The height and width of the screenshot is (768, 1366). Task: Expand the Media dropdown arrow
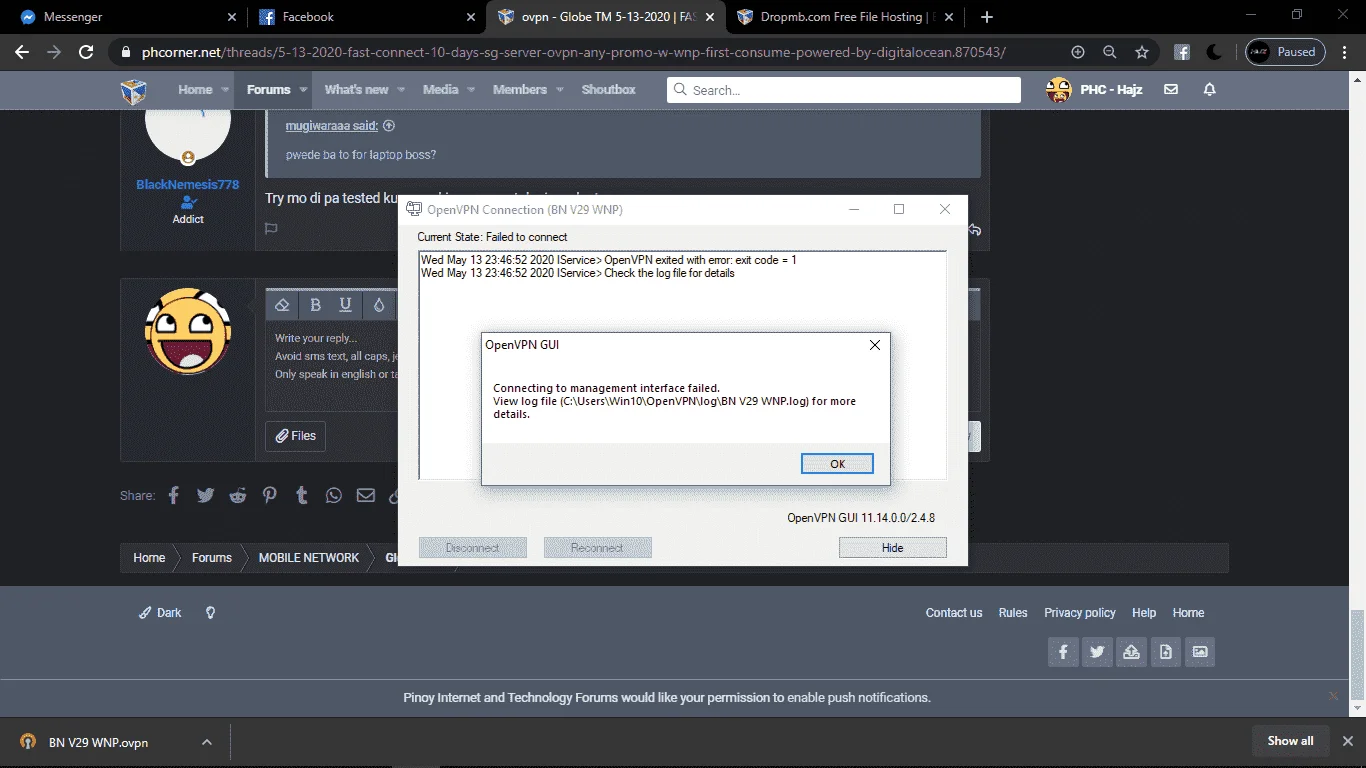click(471, 90)
